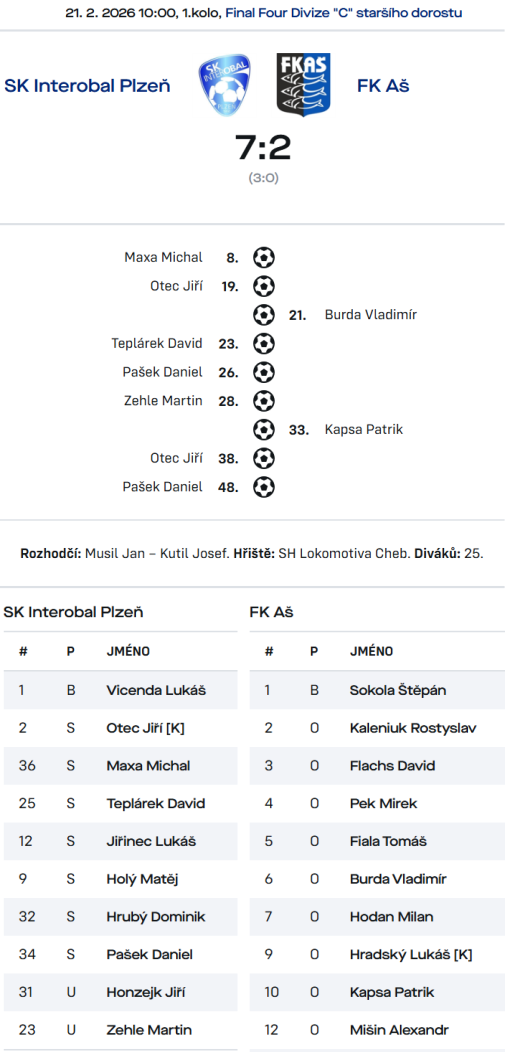Open the FK Aš team name header
The height and width of the screenshot is (1052, 505).
tap(383, 86)
